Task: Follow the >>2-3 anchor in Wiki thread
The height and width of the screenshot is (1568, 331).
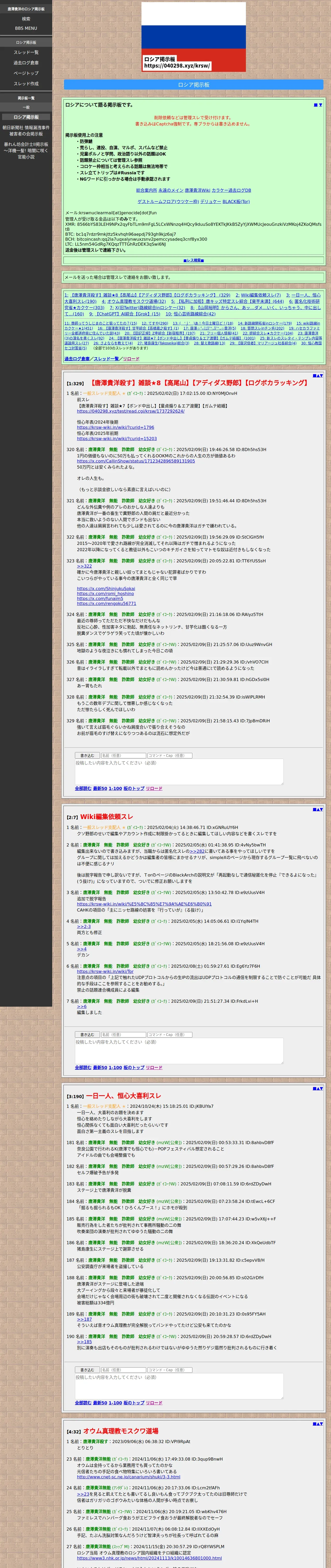Action: point(84,926)
